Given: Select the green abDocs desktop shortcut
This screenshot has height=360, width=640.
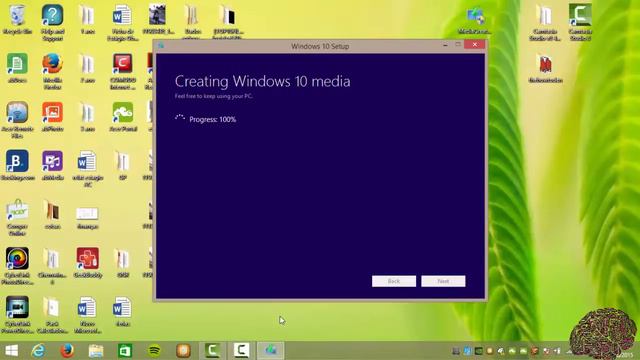Looking at the screenshot, I should point(18,67).
